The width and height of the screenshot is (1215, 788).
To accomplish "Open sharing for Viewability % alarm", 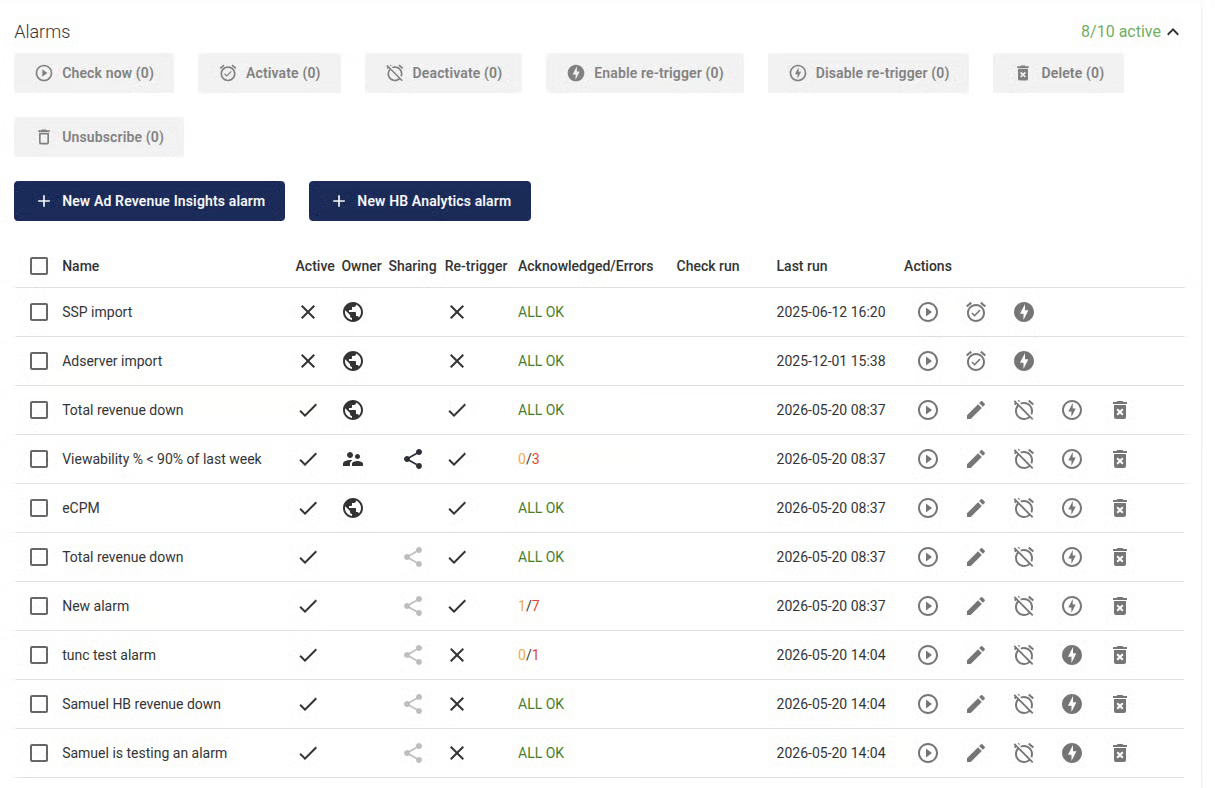I will point(413,459).
